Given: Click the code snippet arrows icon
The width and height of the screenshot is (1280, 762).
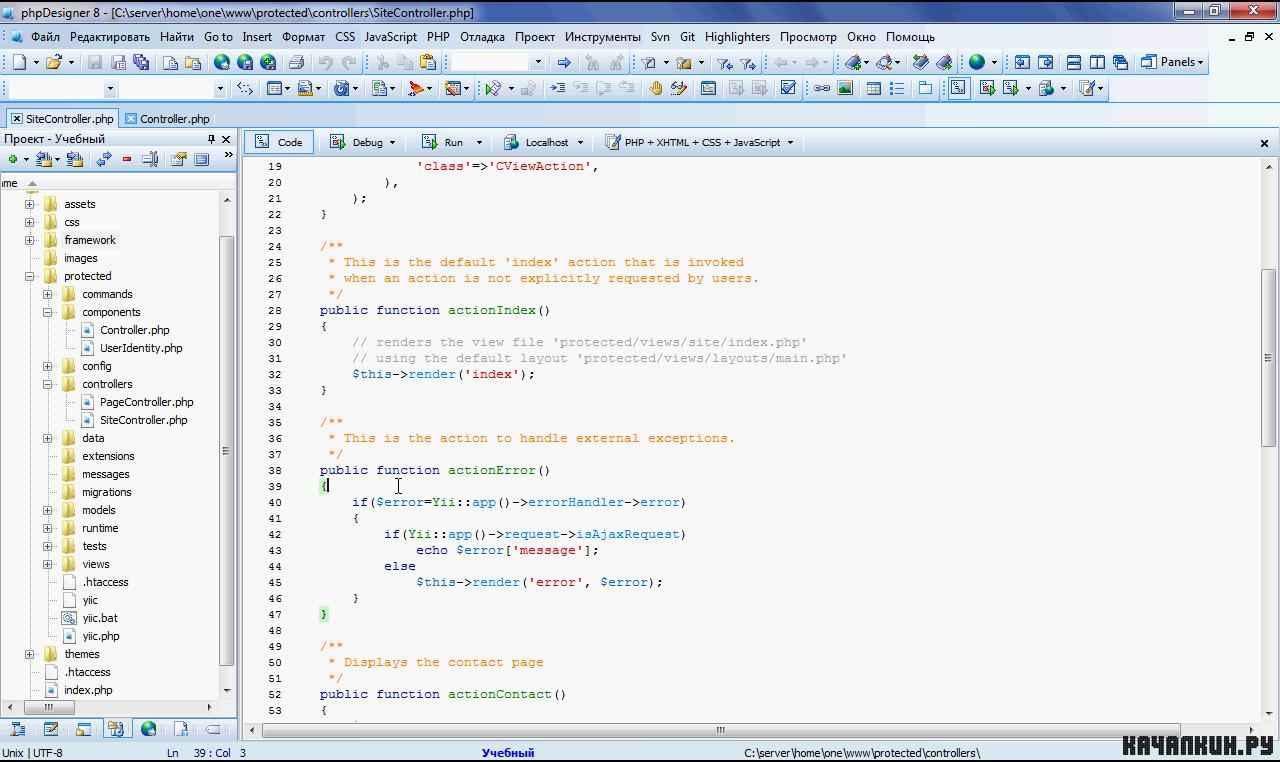Looking at the screenshot, I should pos(245,88).
